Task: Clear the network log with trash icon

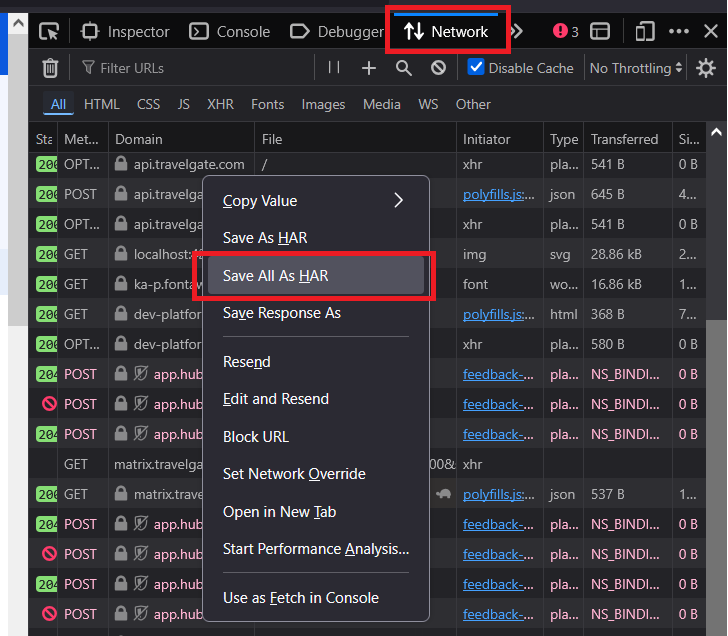Action: [50, 68]
